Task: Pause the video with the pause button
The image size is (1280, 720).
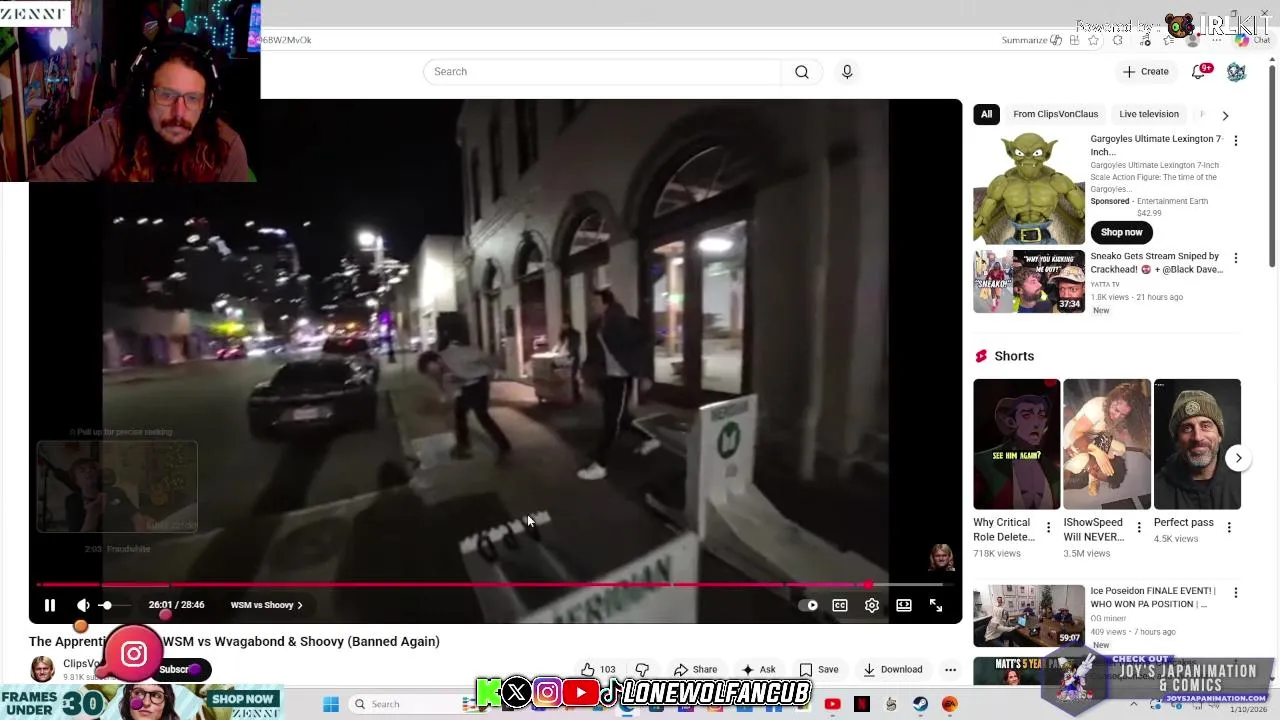Action: tap(50, 605)
